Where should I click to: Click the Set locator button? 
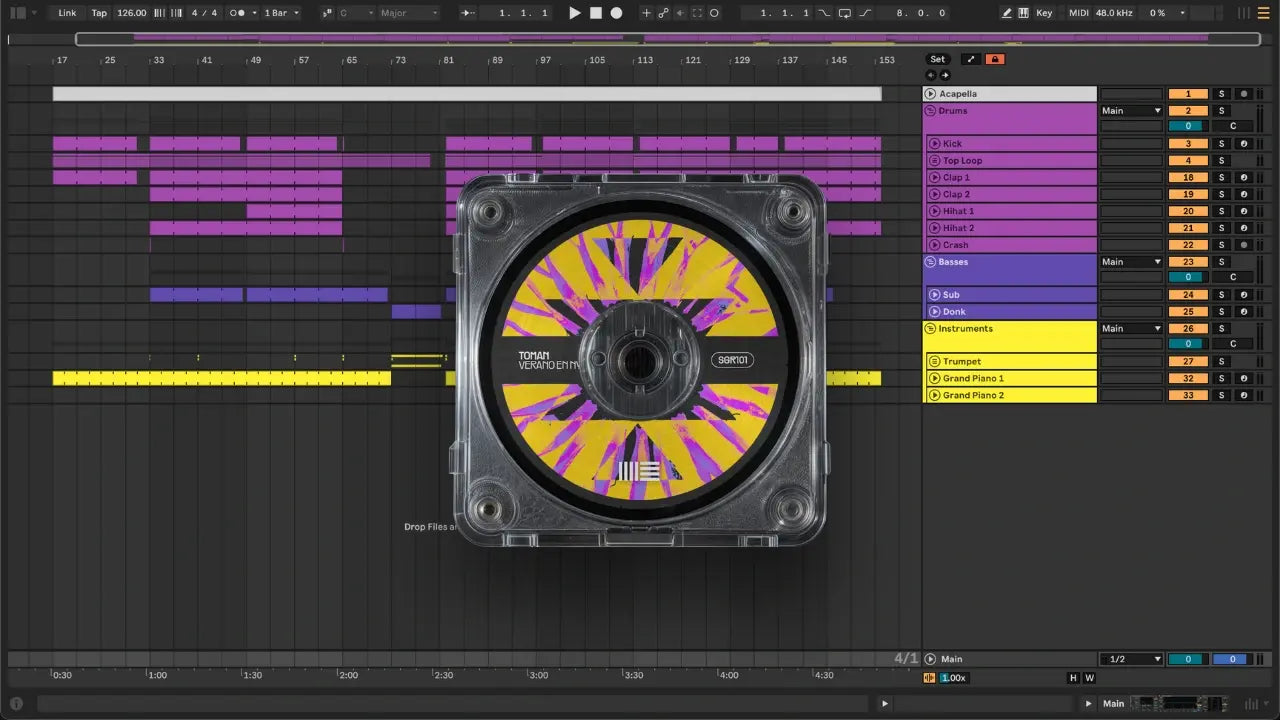pyautogui.click(x=937, y=59)
